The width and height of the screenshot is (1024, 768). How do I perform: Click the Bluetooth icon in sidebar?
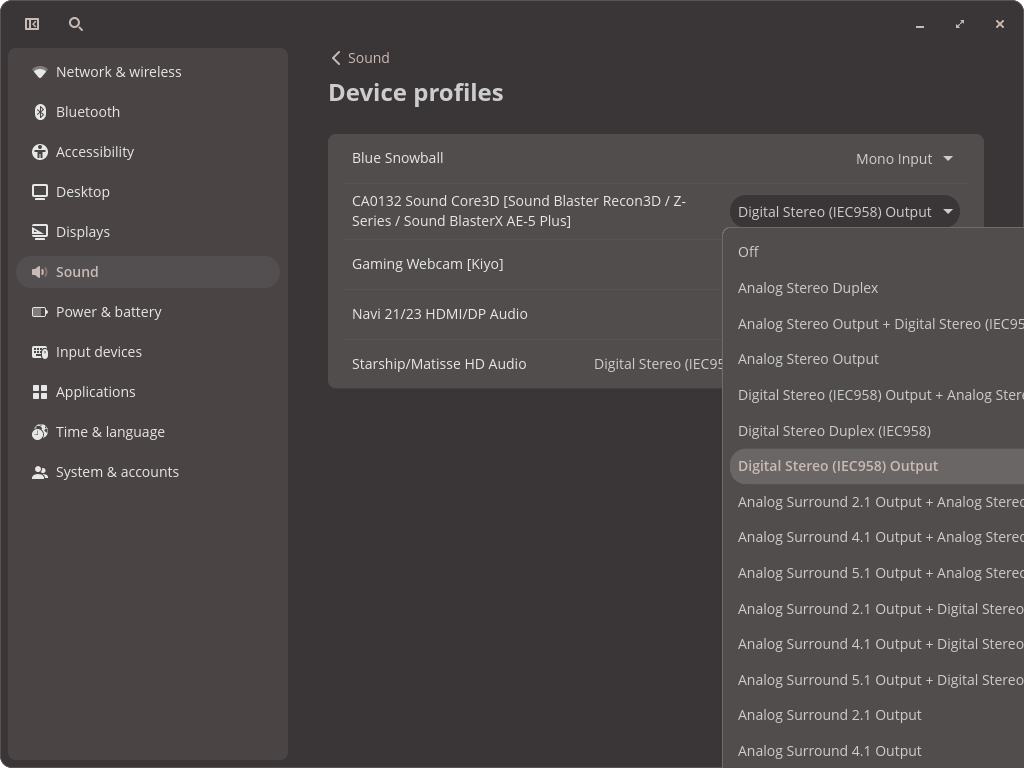40,112
